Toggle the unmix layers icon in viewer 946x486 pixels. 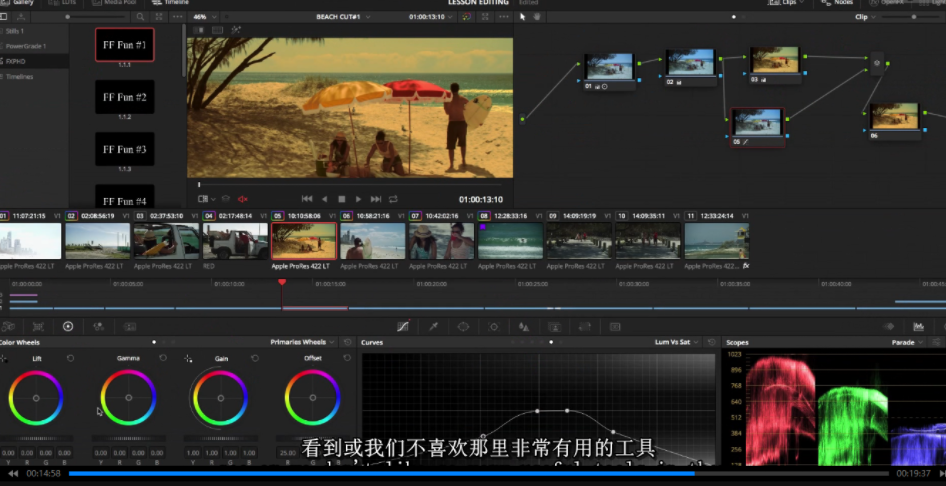(x=226, y=199)
